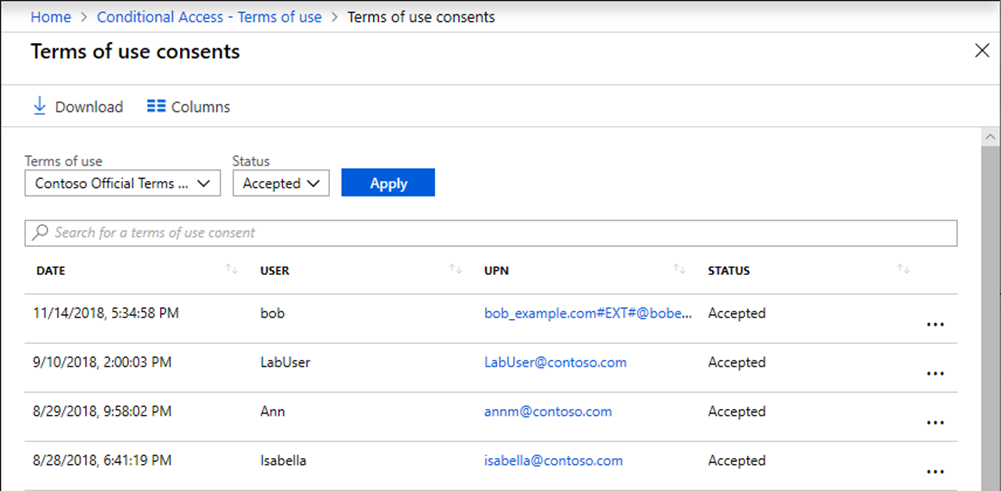
Task: Click the Terms of use consents breadcrumb
Action: 421,17
